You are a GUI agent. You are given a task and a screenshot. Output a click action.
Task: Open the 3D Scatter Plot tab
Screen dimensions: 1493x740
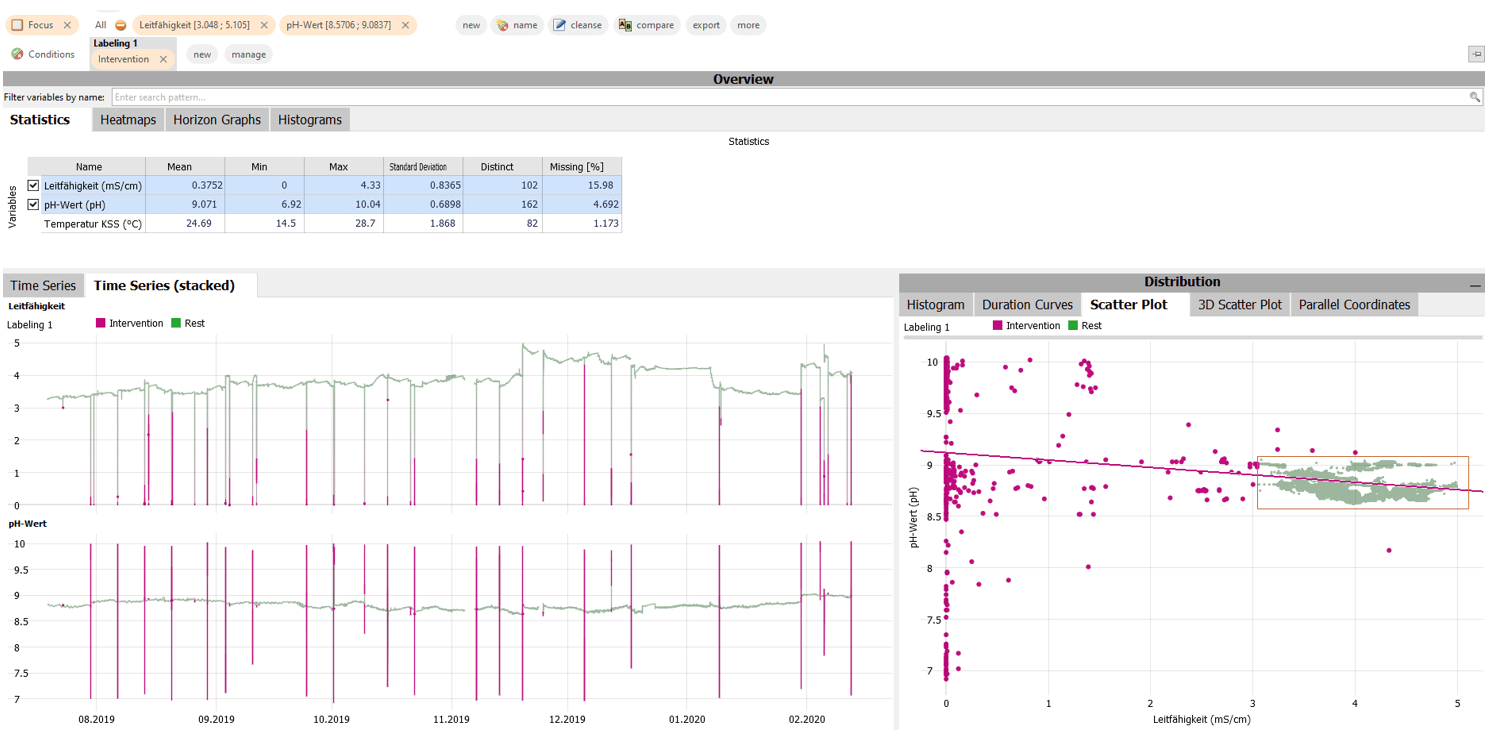[1239, 304]
